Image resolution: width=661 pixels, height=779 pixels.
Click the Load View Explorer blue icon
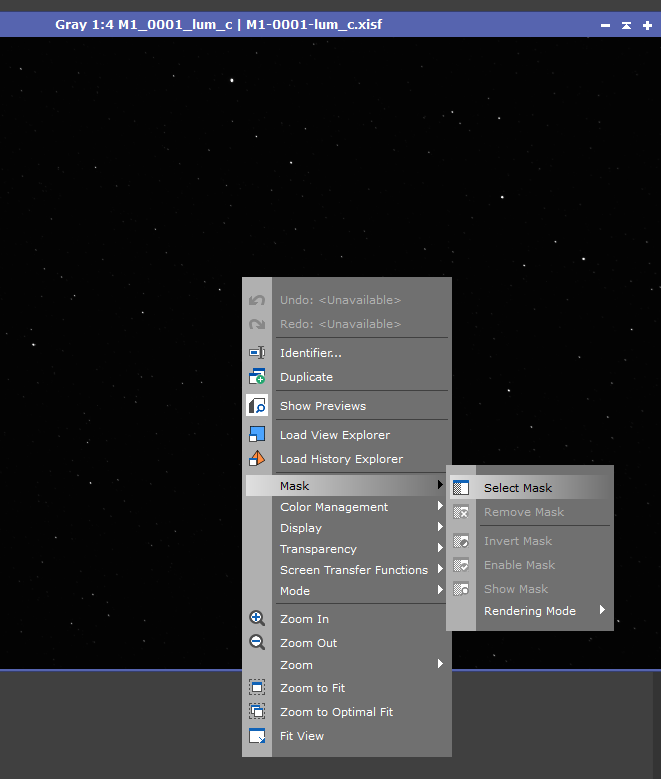pos(257,434)
